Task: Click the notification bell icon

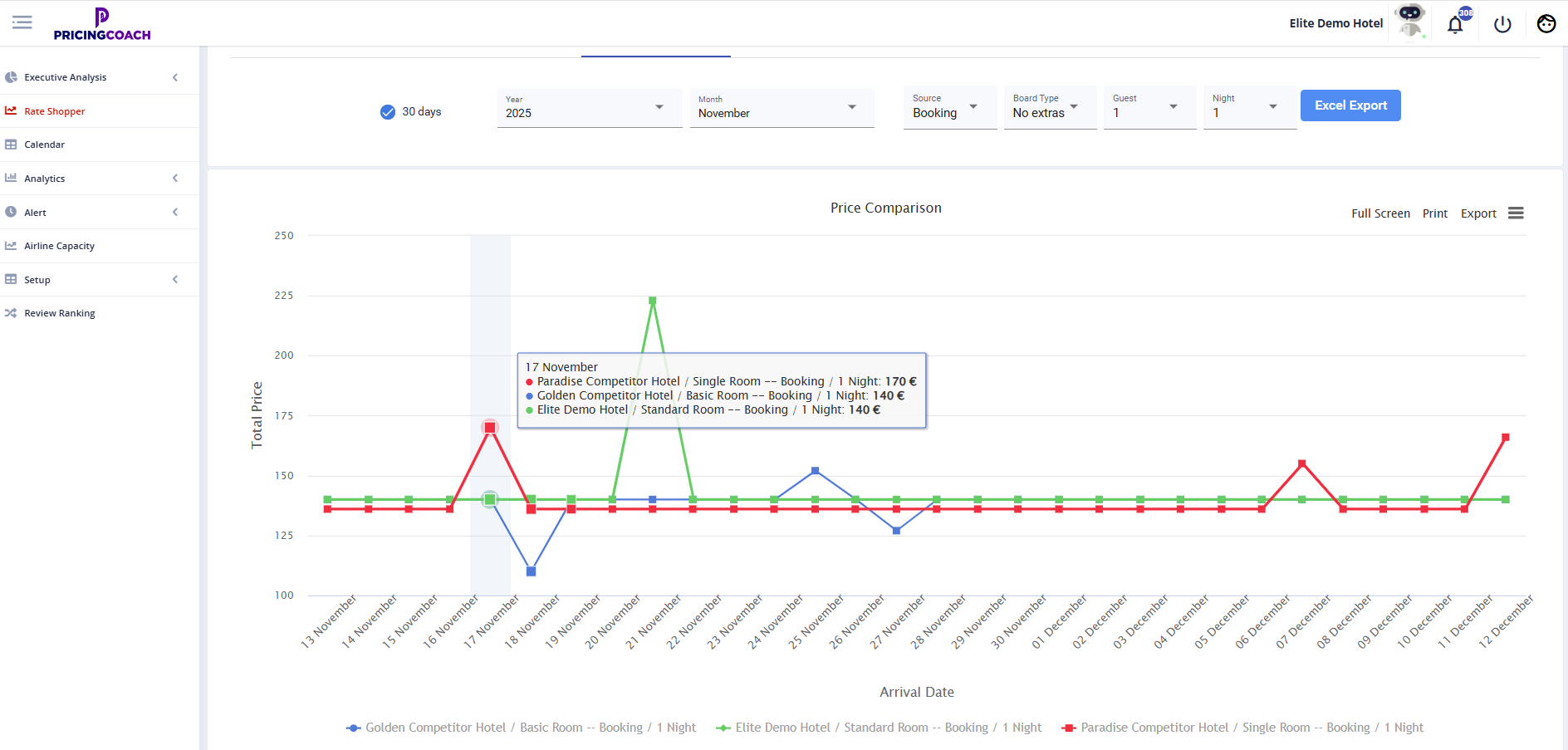Action: pos(1455,24)
